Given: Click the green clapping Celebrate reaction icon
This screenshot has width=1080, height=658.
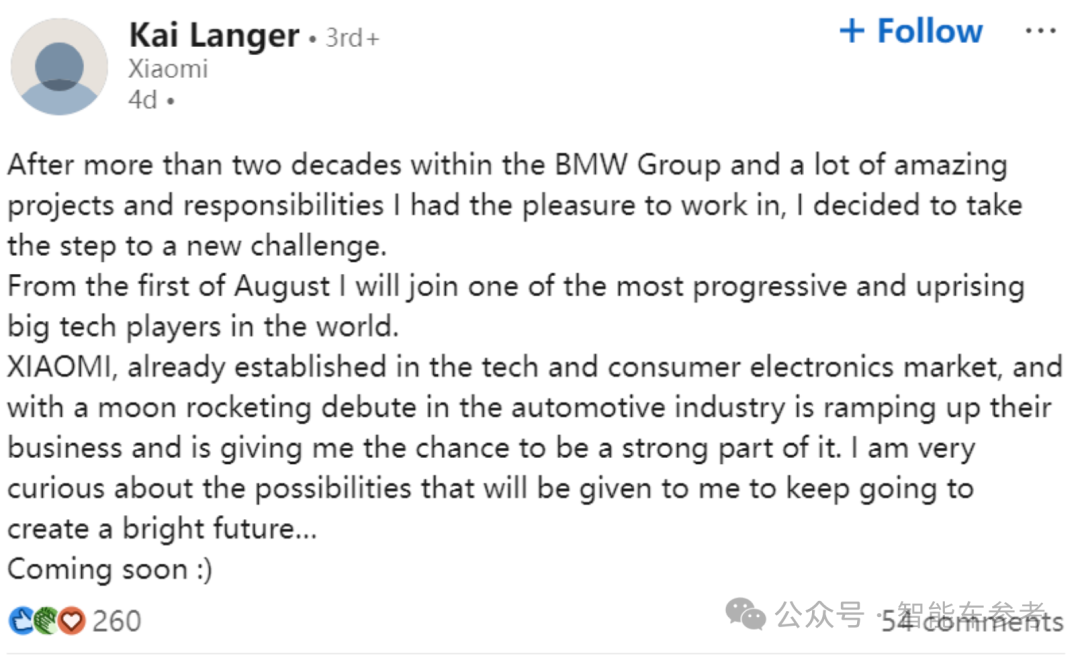Looking at the screenshot, I should coord(46,621).
